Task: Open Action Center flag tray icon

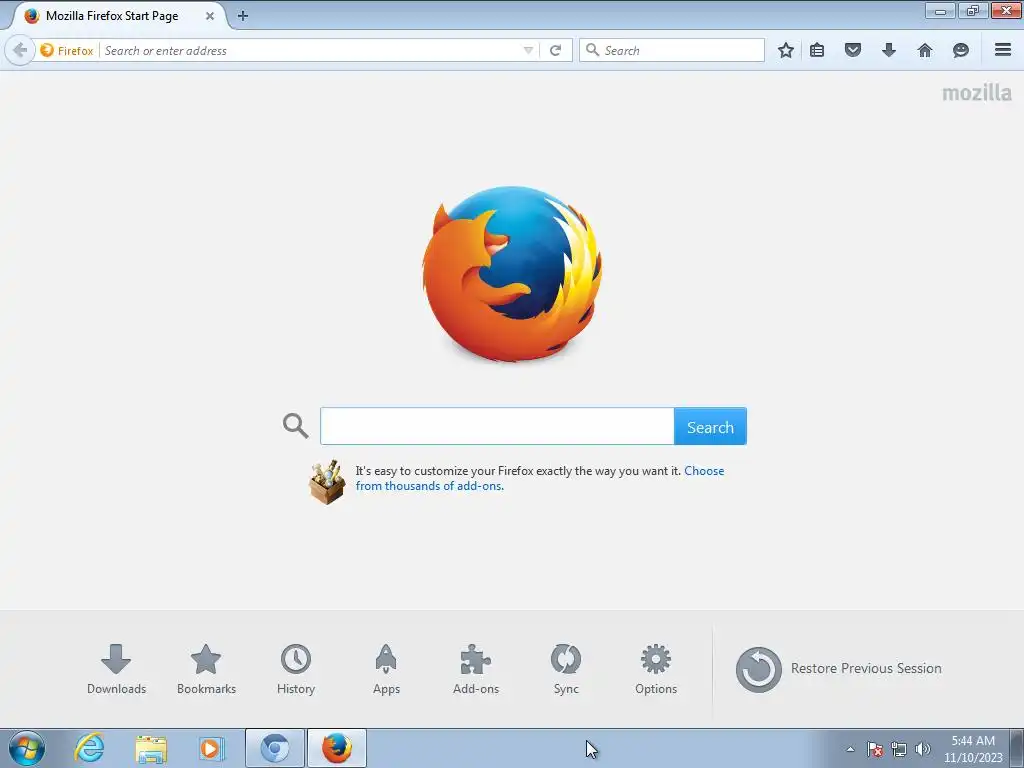Action: [875, 749]
